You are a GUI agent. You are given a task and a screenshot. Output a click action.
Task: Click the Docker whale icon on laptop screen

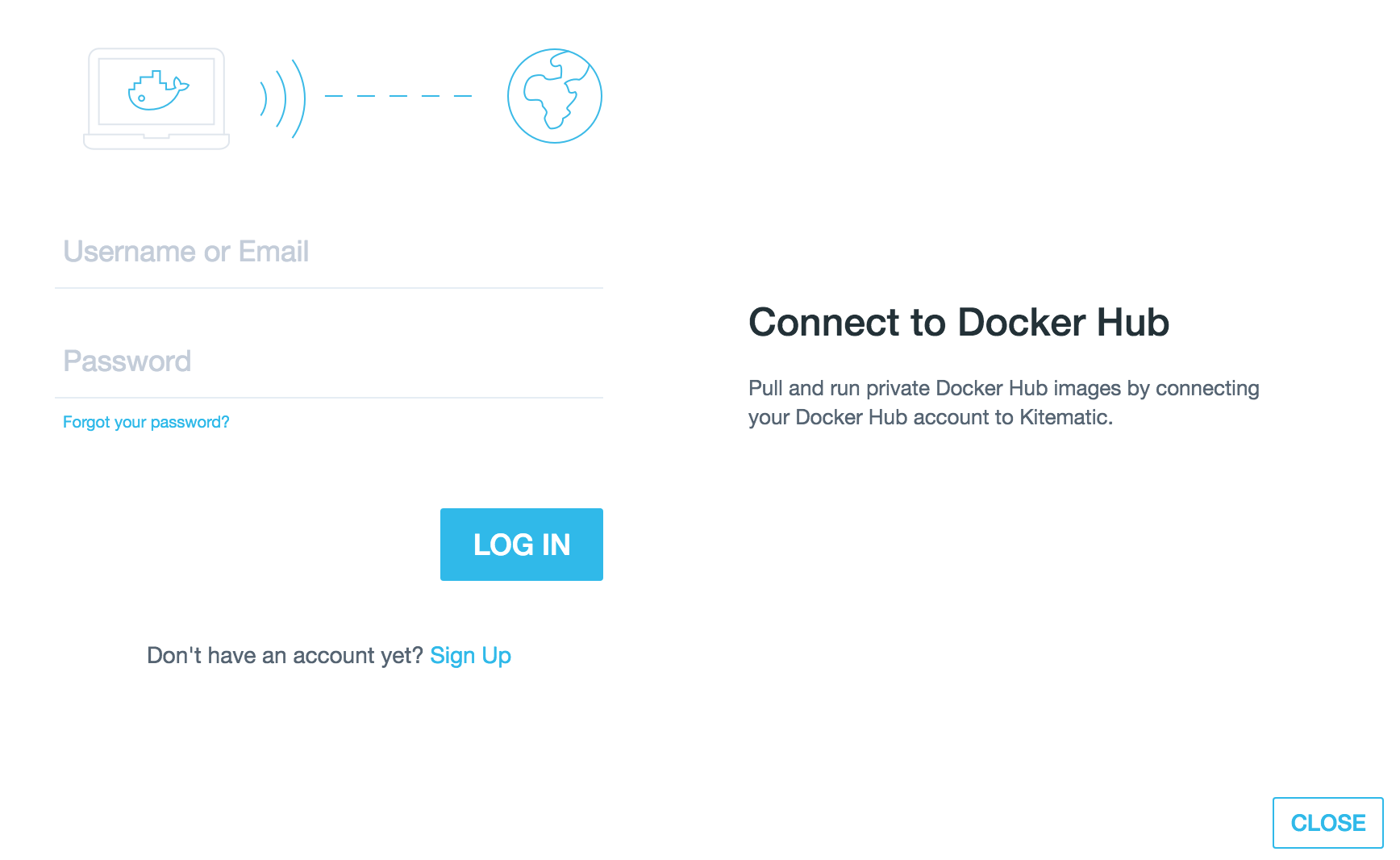pos(158,90)
